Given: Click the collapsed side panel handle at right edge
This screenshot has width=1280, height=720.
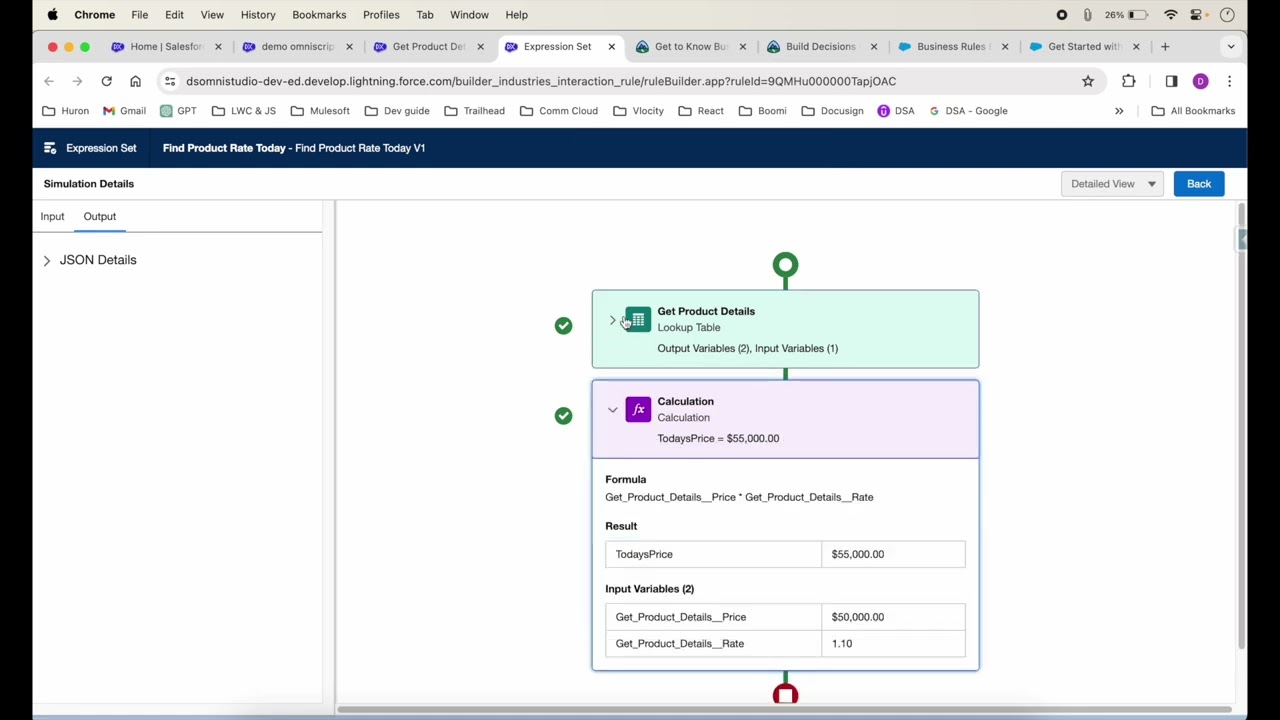Looking at the screenshot, I should (x=1241, y=239).
